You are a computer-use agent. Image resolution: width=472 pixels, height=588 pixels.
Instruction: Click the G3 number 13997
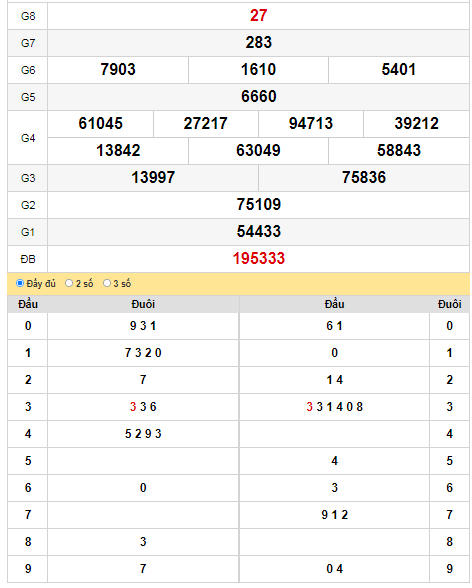click(153, 177)
